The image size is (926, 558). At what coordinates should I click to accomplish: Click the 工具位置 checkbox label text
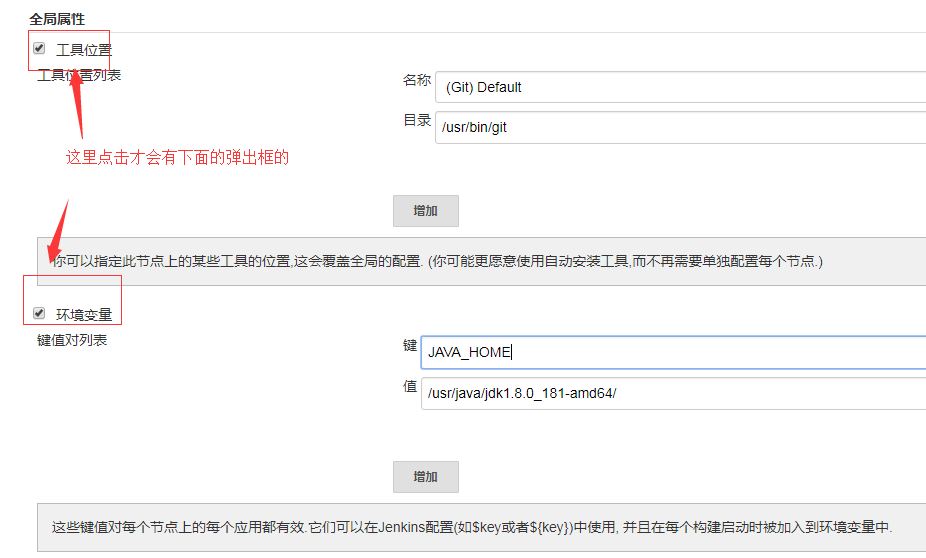tap(84, 49)
